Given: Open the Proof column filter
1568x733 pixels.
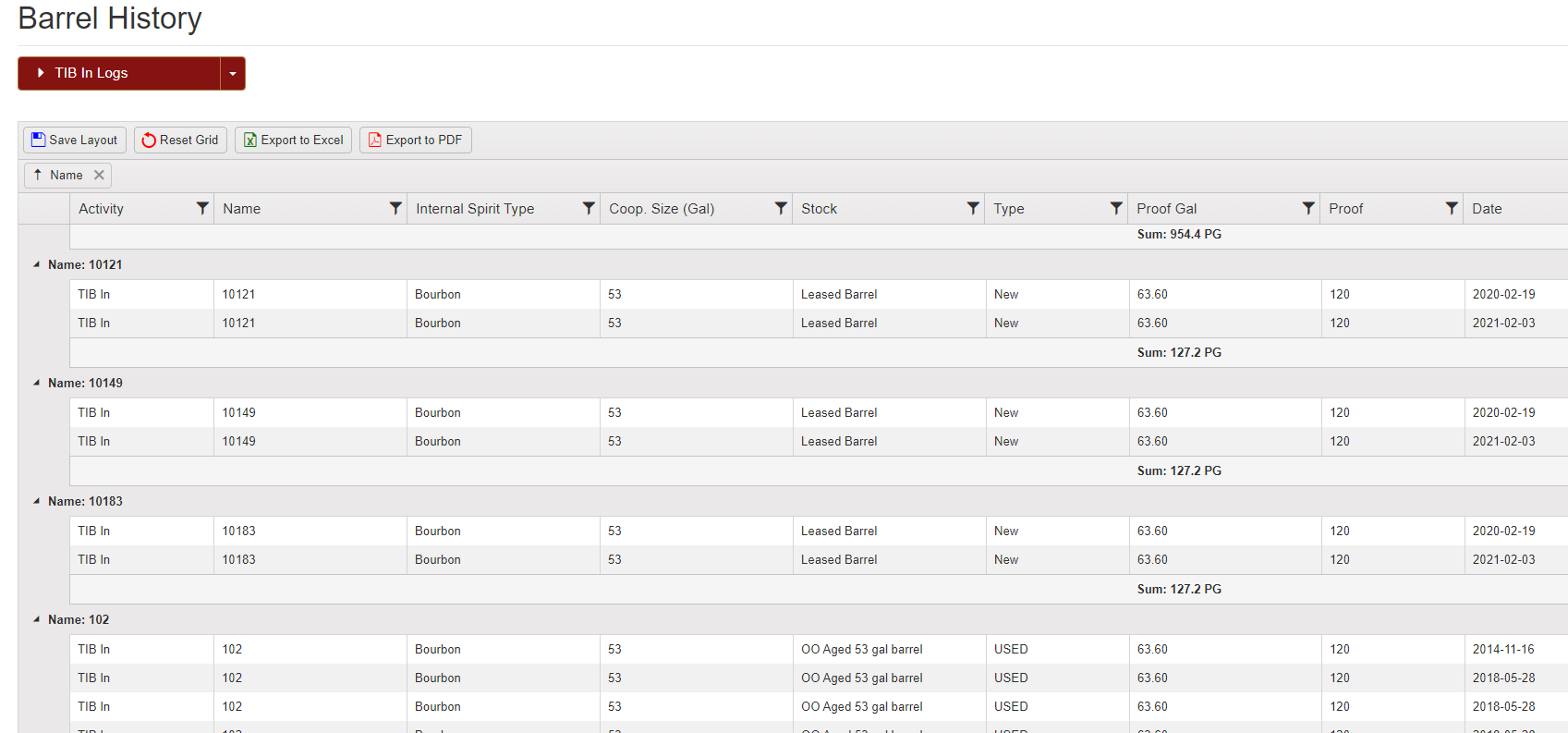Looking at the screenshot, I should coord(1452,209).
